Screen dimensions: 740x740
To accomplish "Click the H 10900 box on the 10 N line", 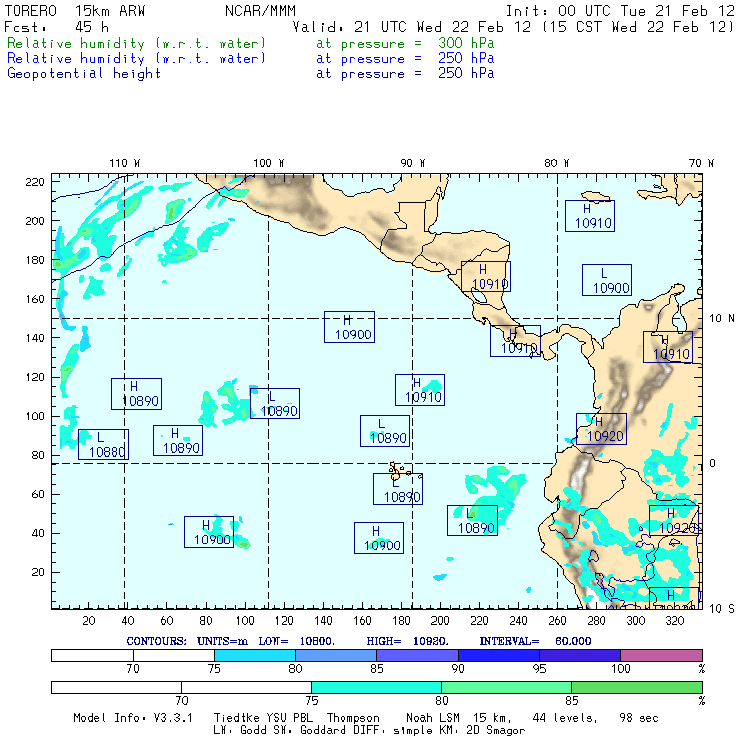I will pos(349,327).
